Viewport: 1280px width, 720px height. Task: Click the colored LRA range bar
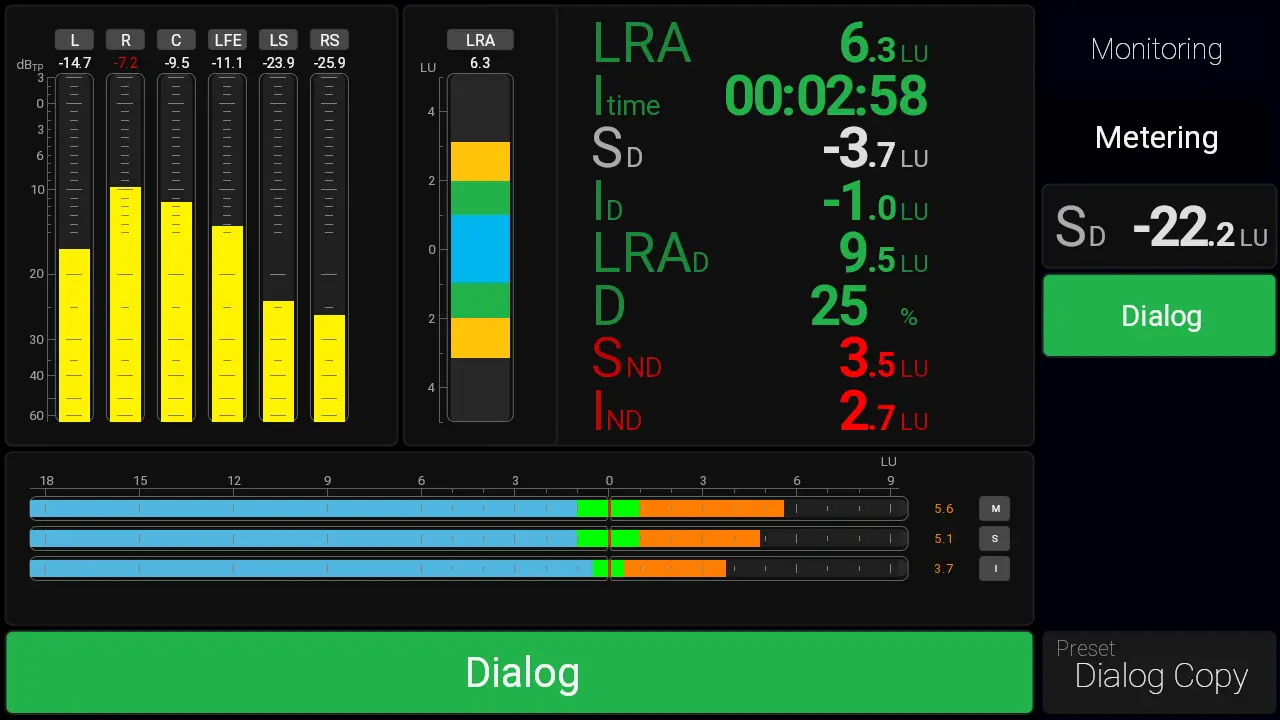[x=480, y=249]
